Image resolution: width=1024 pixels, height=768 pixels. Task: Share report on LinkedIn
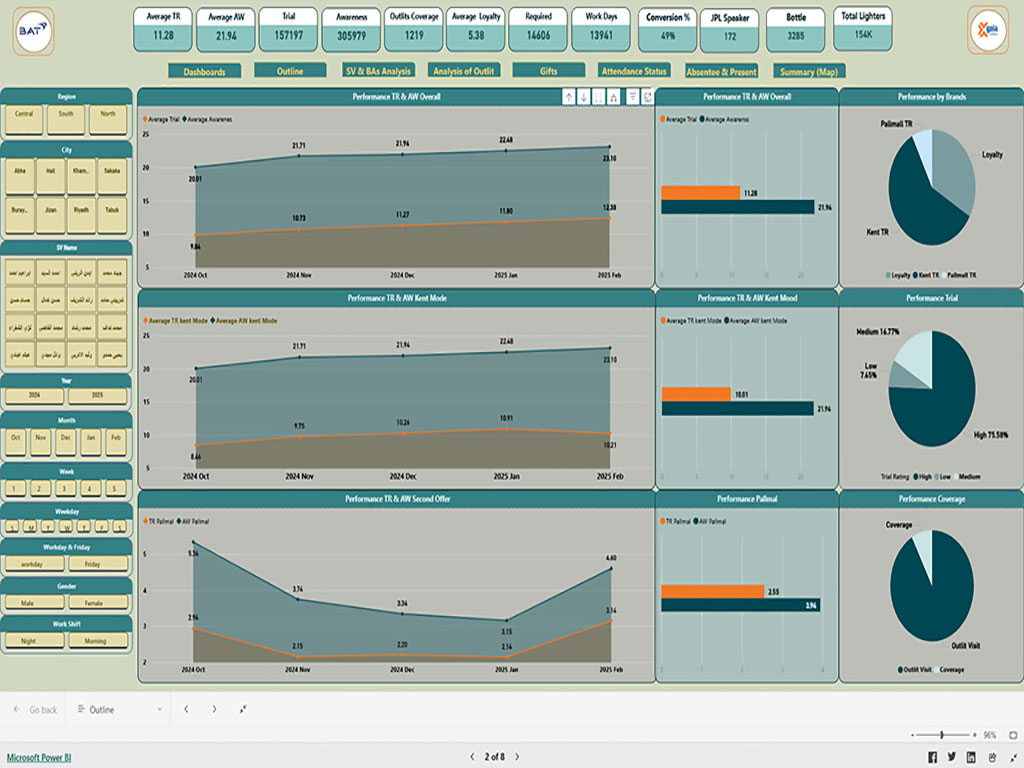[971, 757]
